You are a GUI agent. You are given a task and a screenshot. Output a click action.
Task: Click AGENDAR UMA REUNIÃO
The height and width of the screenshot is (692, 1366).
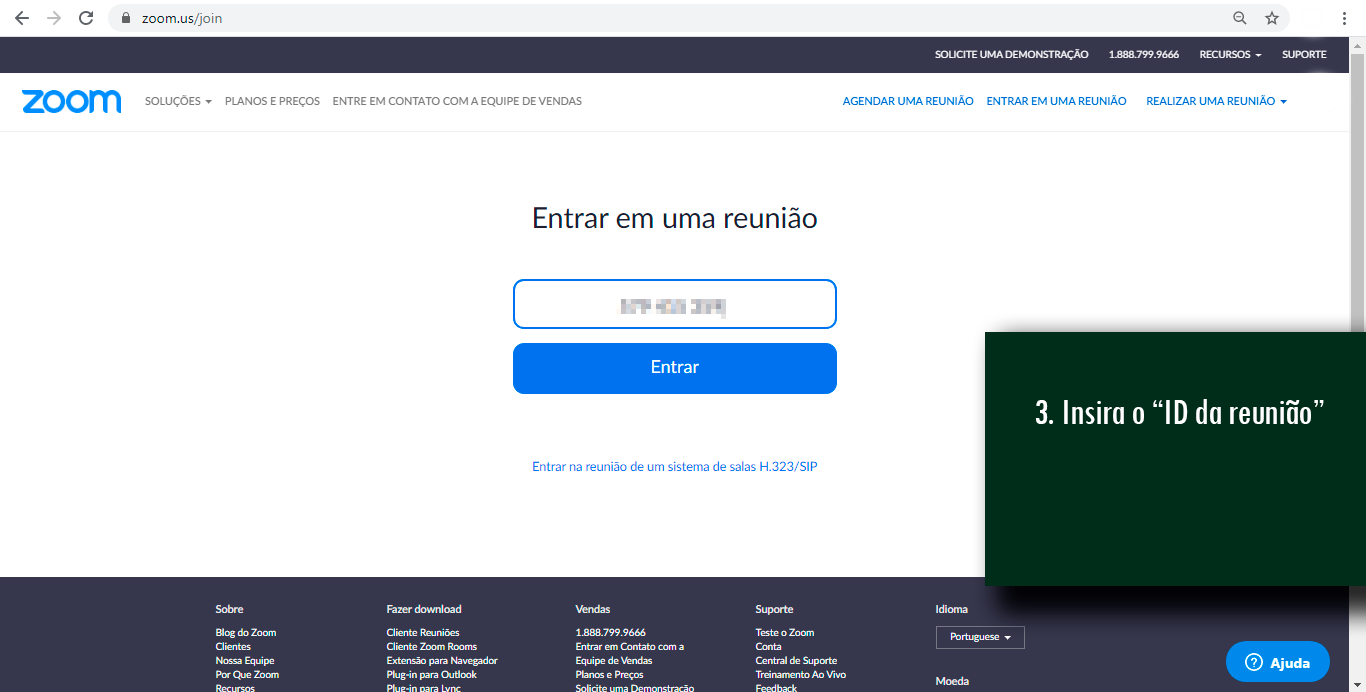point(908,101)
